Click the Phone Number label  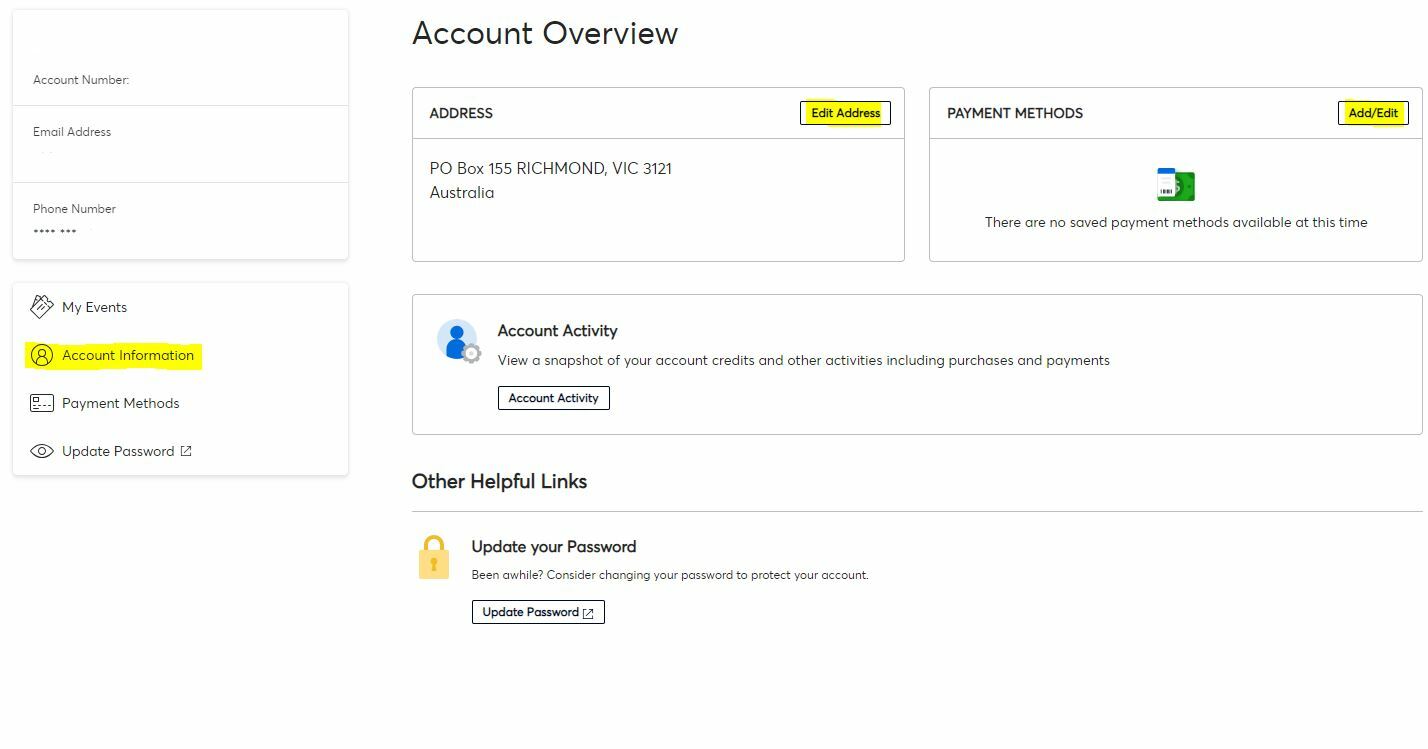[x=74, y=209]
